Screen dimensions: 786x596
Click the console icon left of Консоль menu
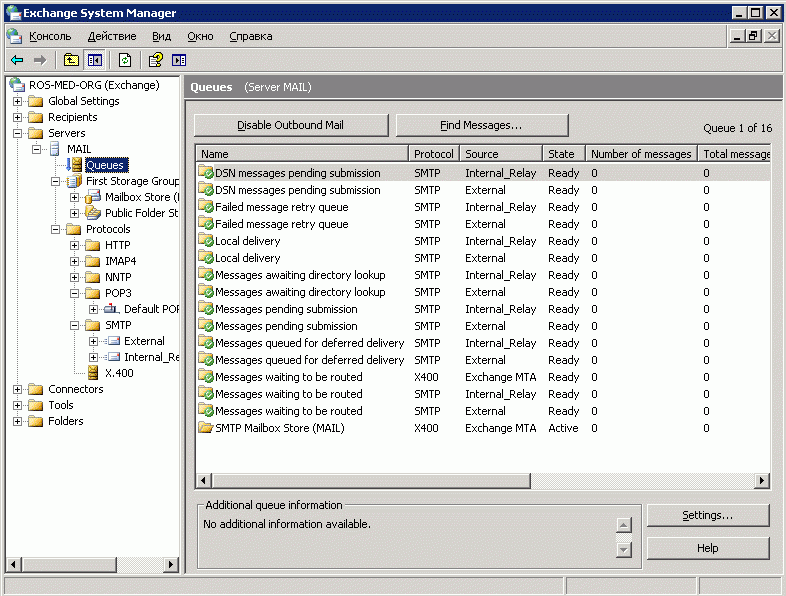pos(15,36)
